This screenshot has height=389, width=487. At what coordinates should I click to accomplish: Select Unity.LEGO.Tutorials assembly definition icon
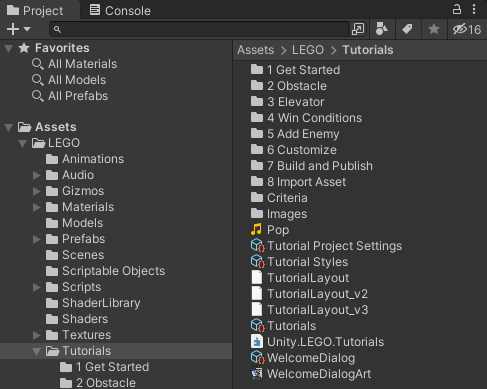tap(257, 341)
